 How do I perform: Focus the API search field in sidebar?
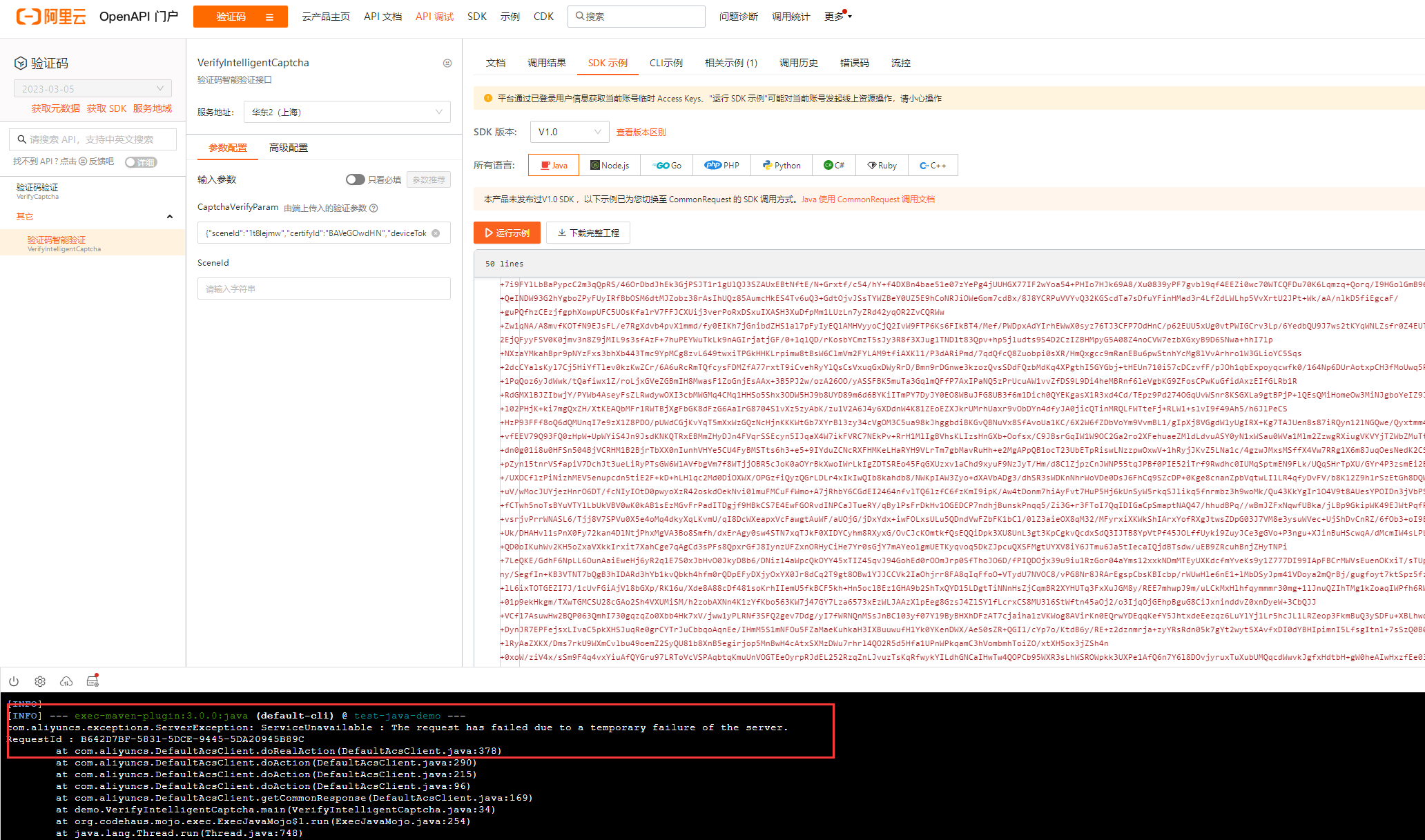[93, 139]
